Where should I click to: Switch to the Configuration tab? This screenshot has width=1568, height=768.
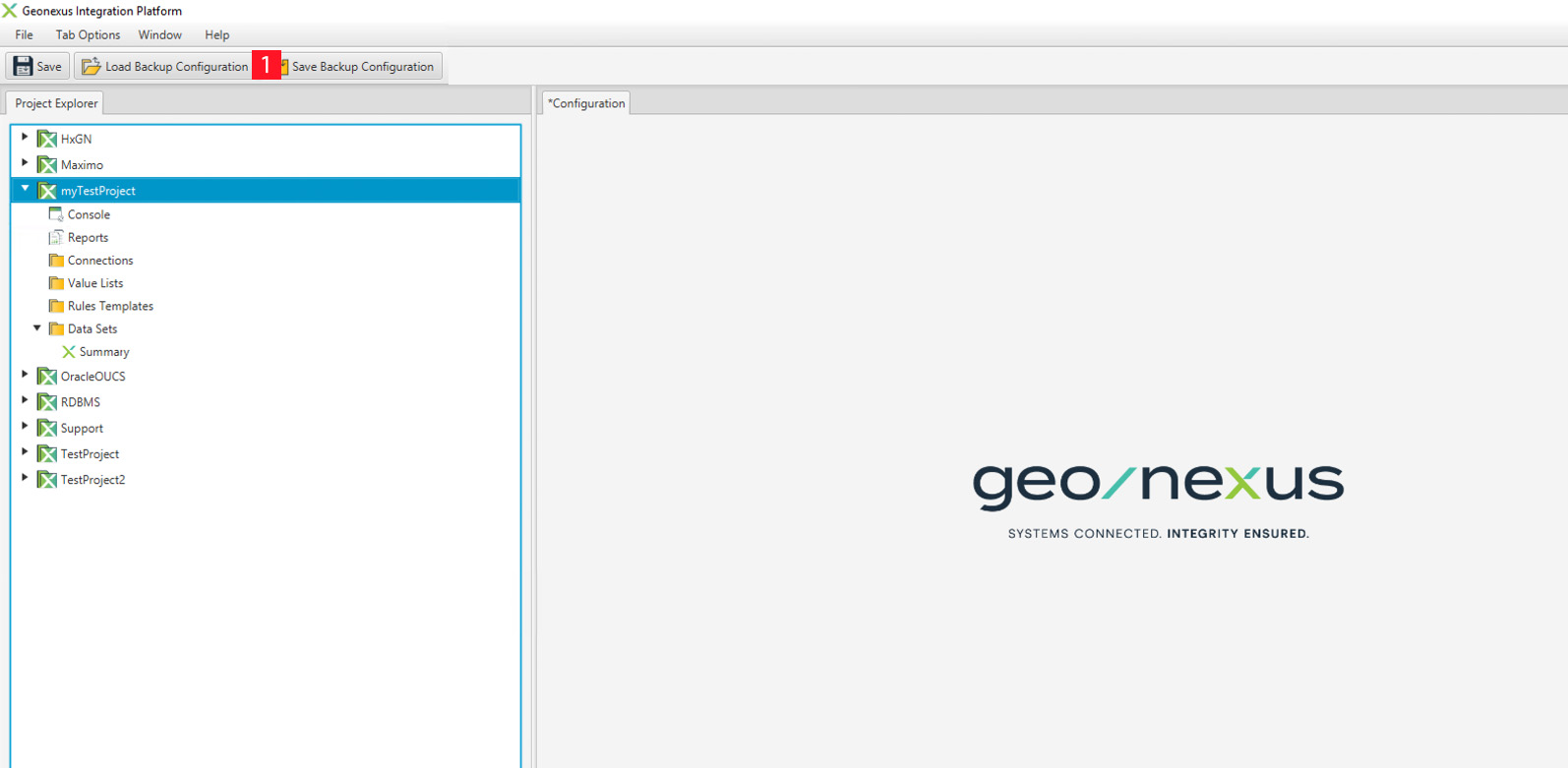pos(586,103)
